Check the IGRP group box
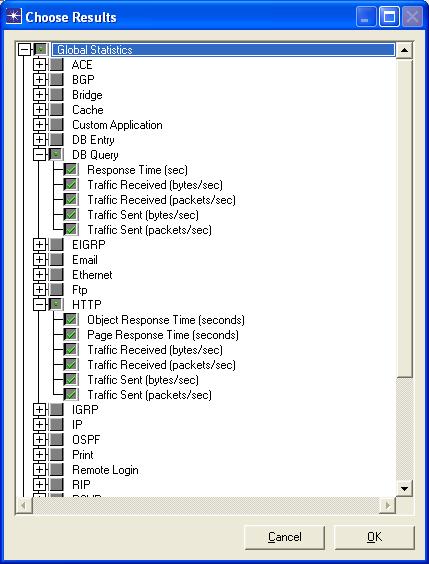 [56, 409]
